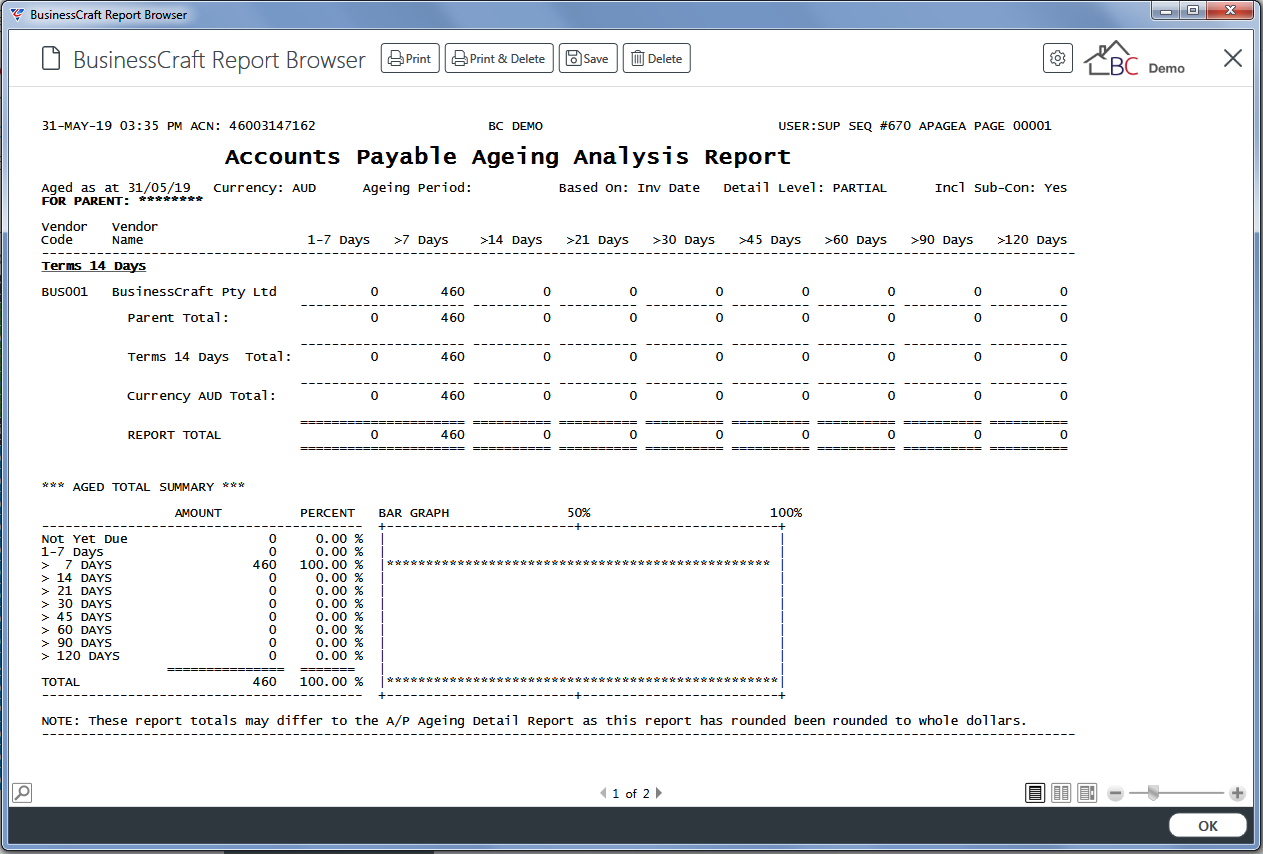Delete the report
Screen dimensions: 1263x854
(x=657, y=59)
